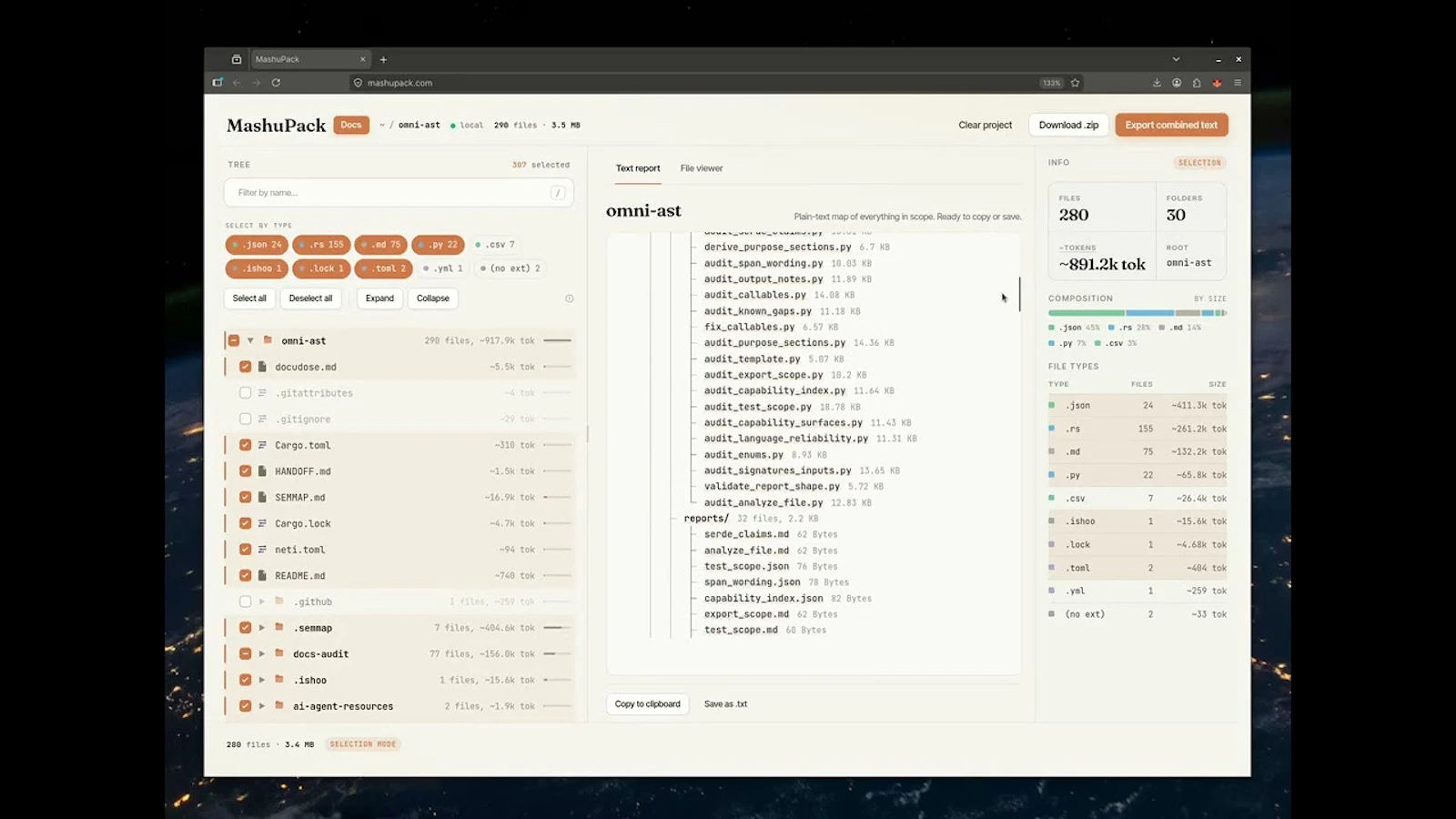Open the list all tabs chevron
The width and height of the screenshot is (1456, 819).
pyautogui.click(x=1176, y=59)
